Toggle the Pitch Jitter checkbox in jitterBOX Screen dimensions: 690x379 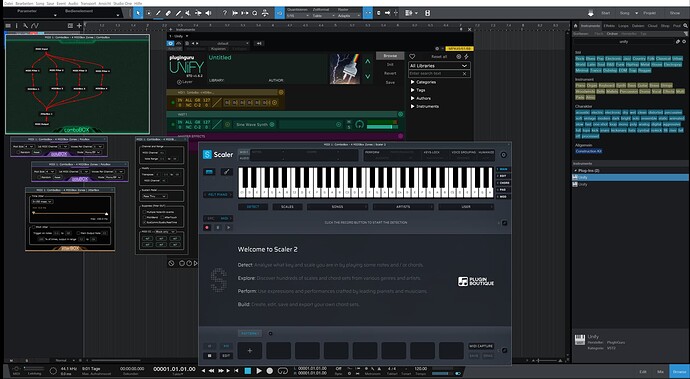pos(33,228)
